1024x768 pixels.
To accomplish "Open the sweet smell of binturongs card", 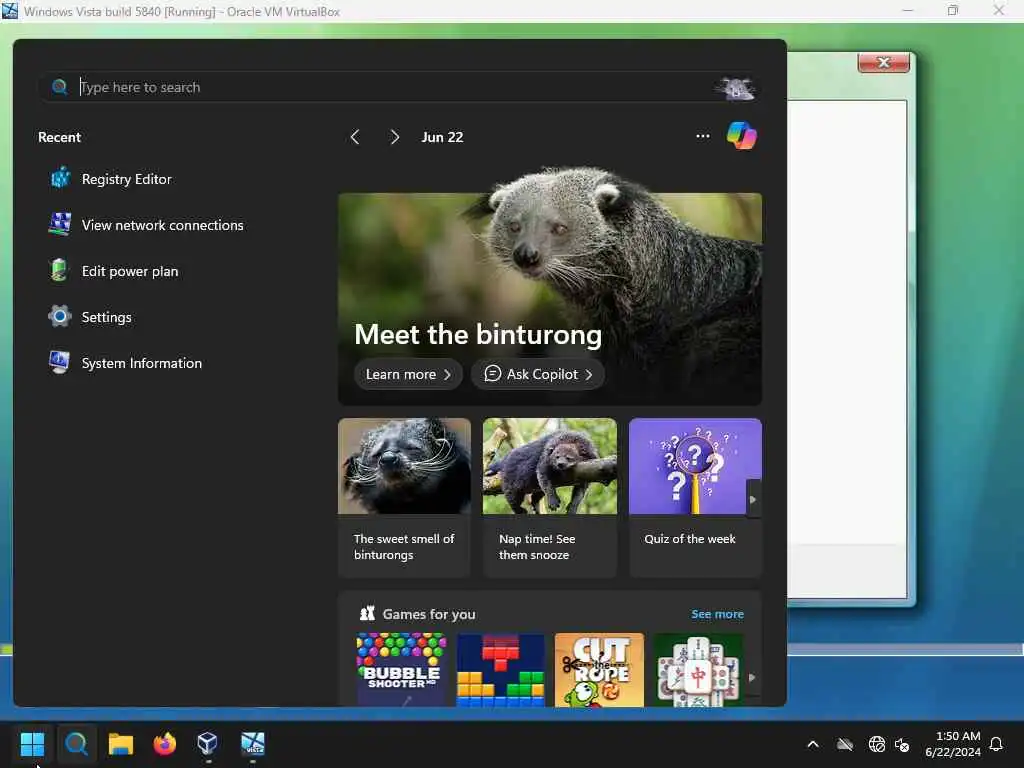I will coord(404,497).
